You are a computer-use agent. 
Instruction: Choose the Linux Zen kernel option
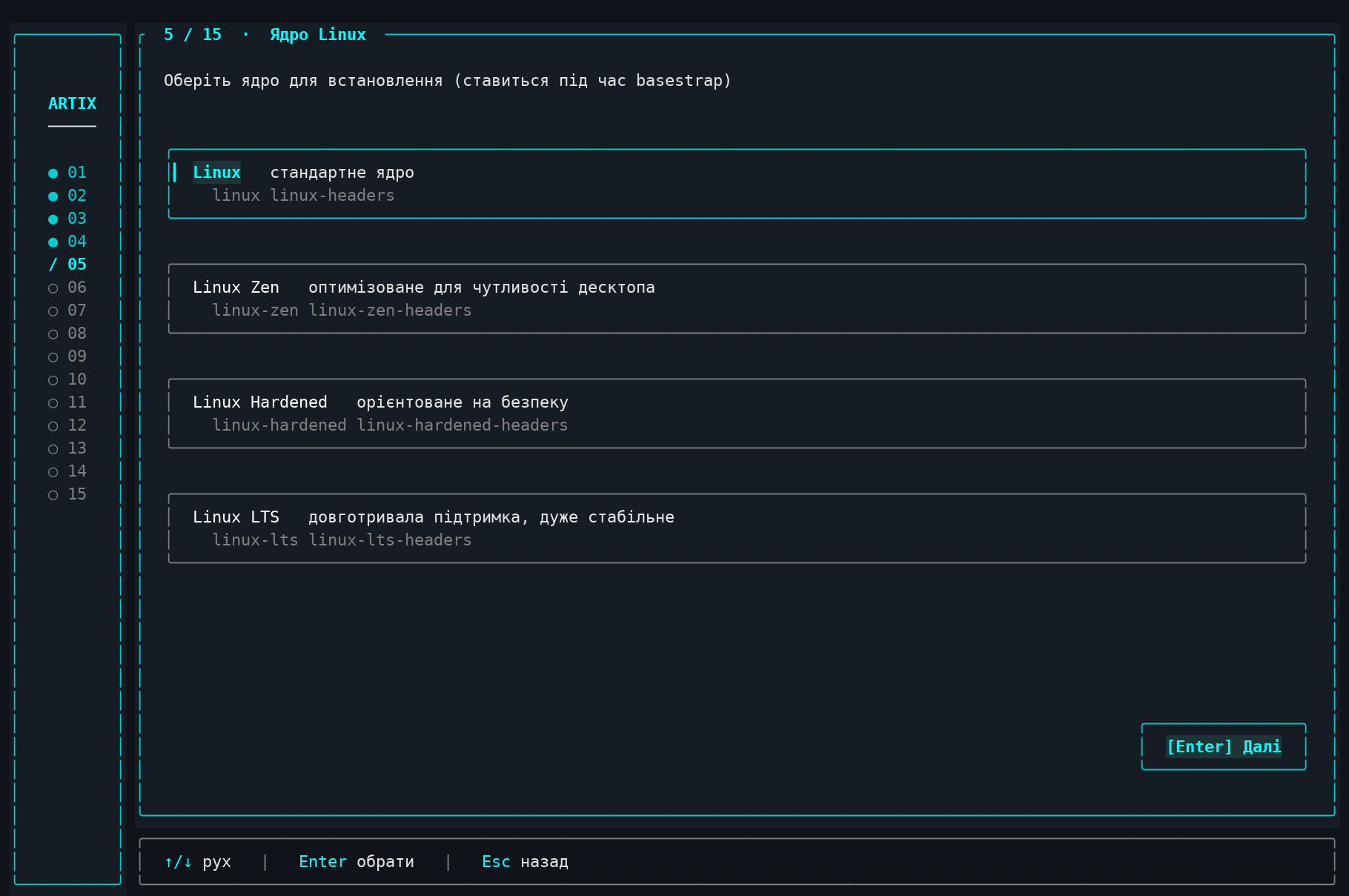pyautogui.click(x=737, y=299)
